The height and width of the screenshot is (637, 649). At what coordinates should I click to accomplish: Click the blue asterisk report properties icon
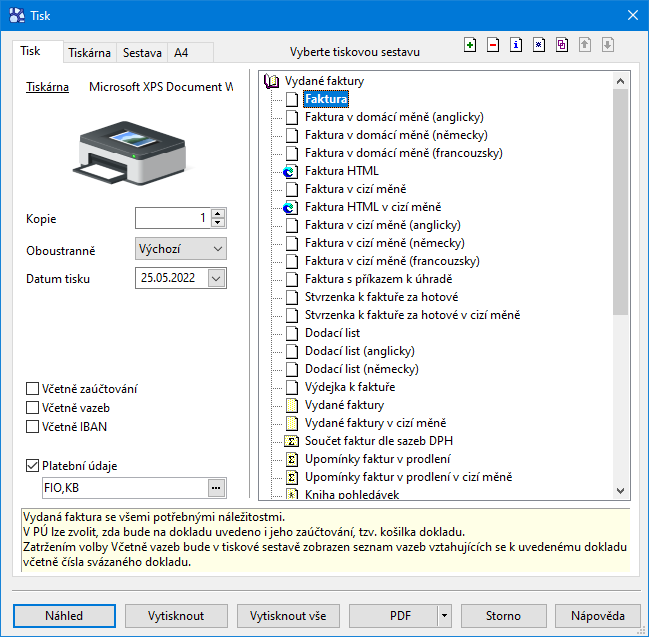(x=539, y=45)
